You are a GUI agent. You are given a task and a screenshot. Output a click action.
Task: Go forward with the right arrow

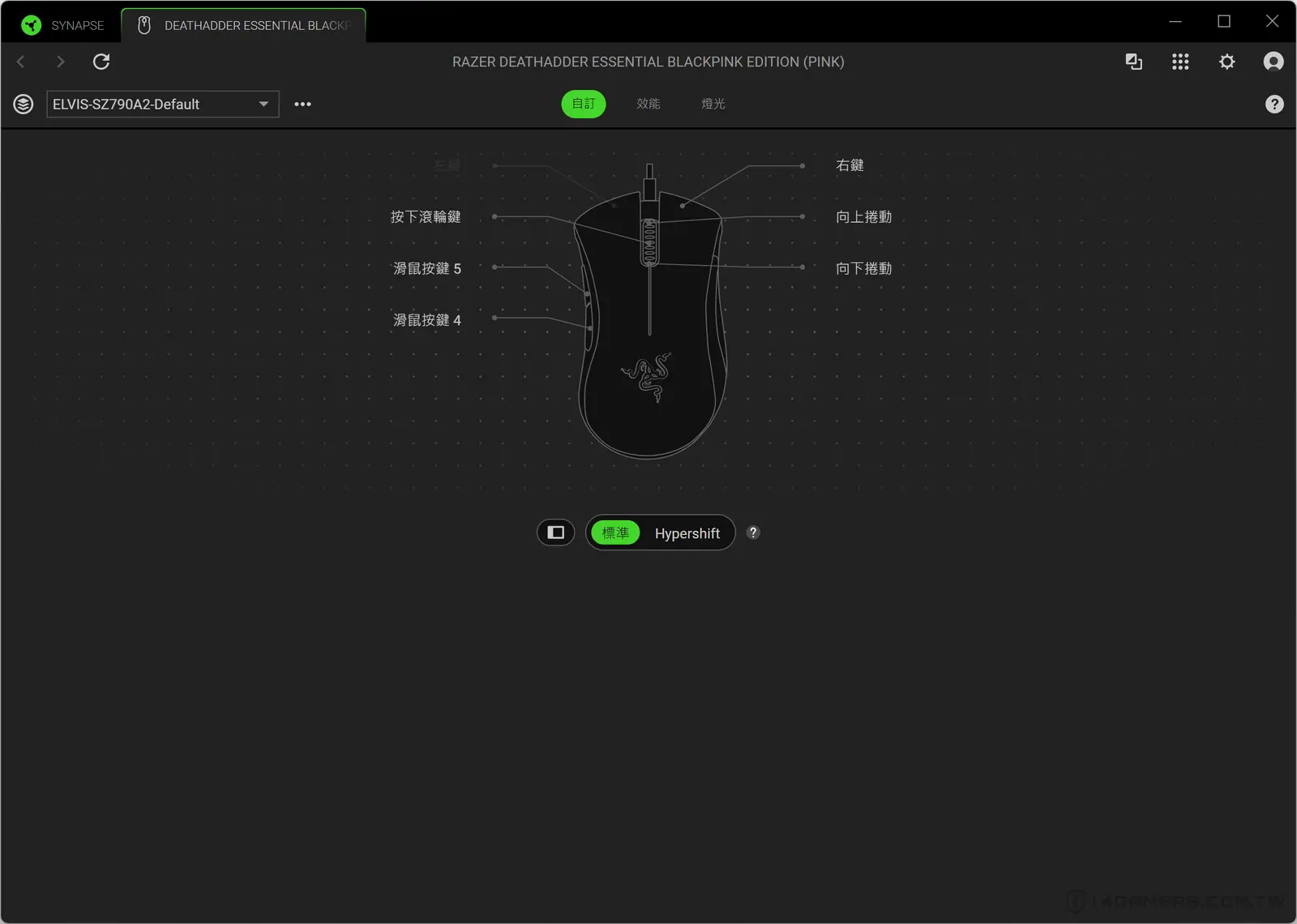point(60,62)
